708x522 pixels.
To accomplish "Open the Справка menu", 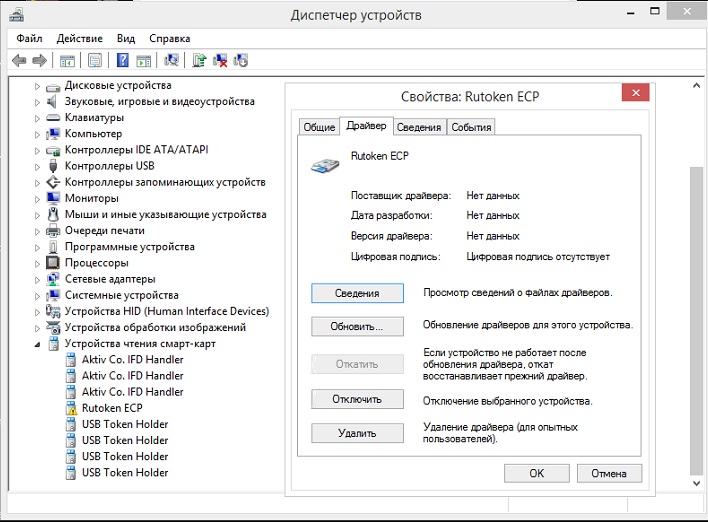I will [x=169, y=38].
